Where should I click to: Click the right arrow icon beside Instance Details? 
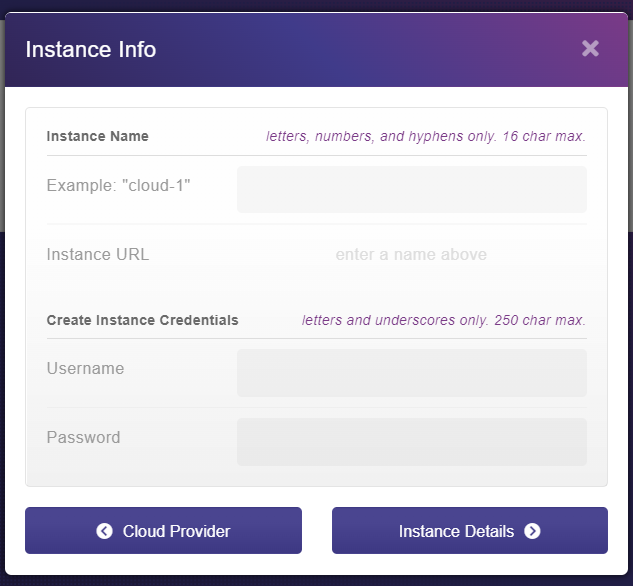click(x=532, y=531)
